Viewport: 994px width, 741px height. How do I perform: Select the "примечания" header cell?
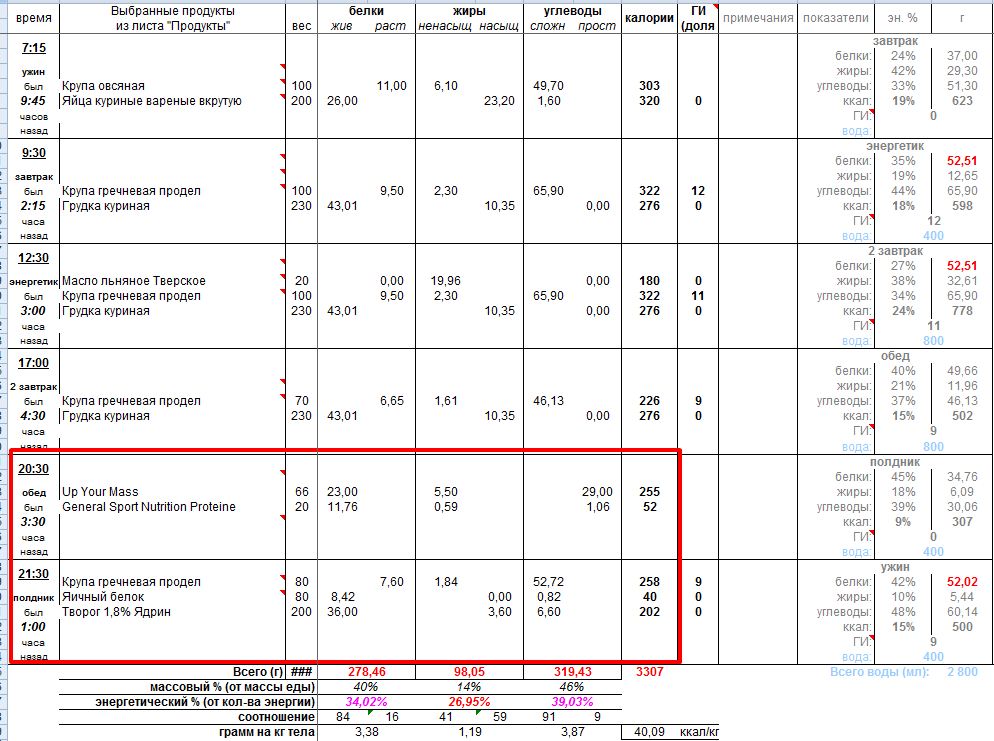(x=757, y=18)
